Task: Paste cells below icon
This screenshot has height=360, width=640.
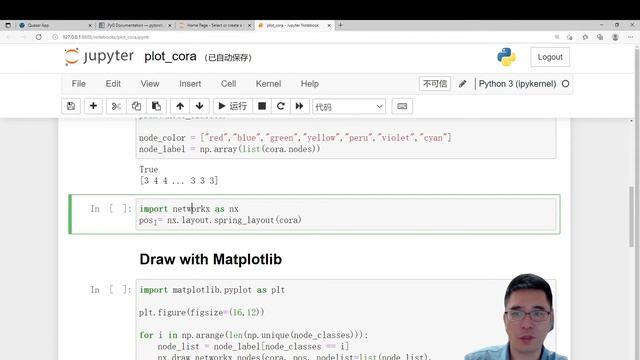Action: pyautogui.click(x=156, y=106)
